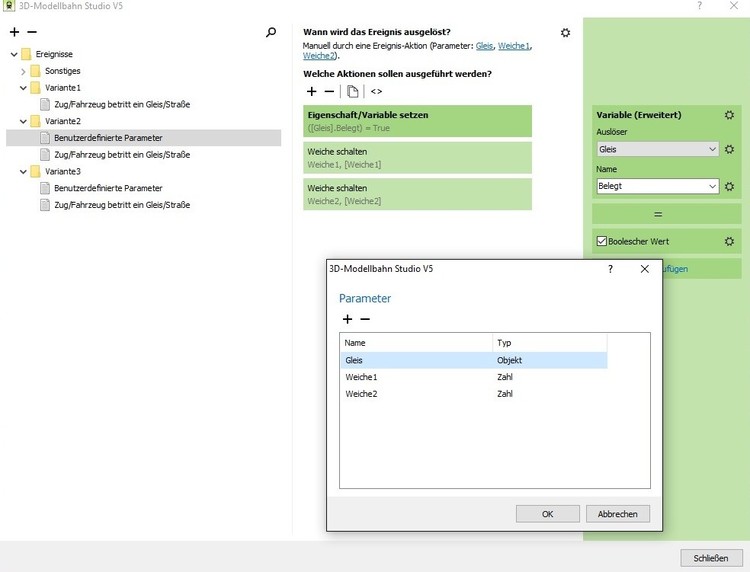Open the Name dropdown showing Belegt
Screen dimensions: 750x572
[x=657, y=186]
